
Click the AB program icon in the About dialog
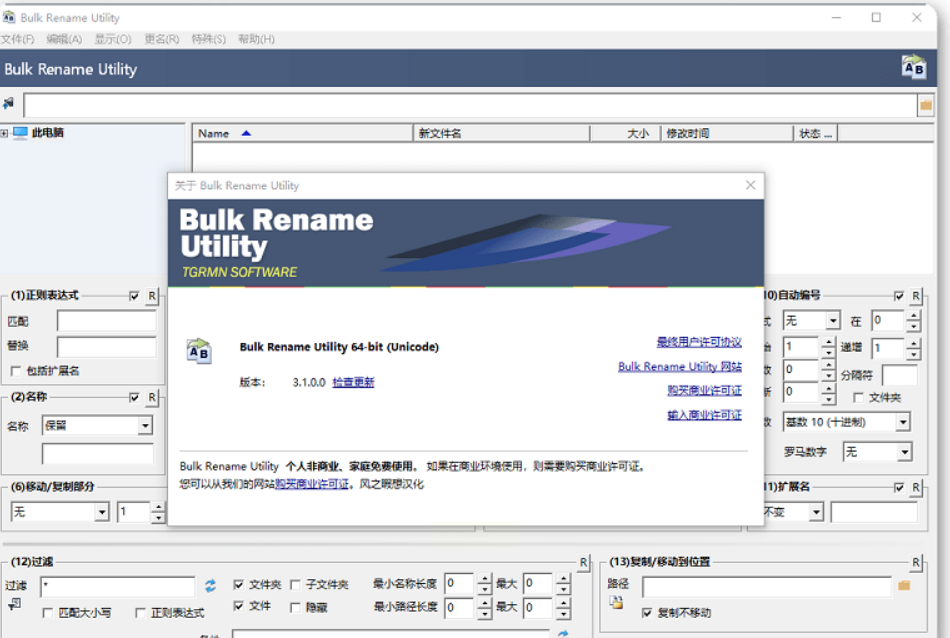tap(199, 350)
